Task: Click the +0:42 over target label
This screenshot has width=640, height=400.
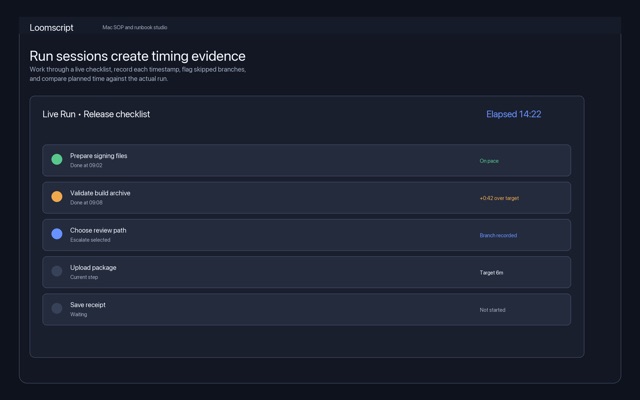Action: (x=499, y=198)
